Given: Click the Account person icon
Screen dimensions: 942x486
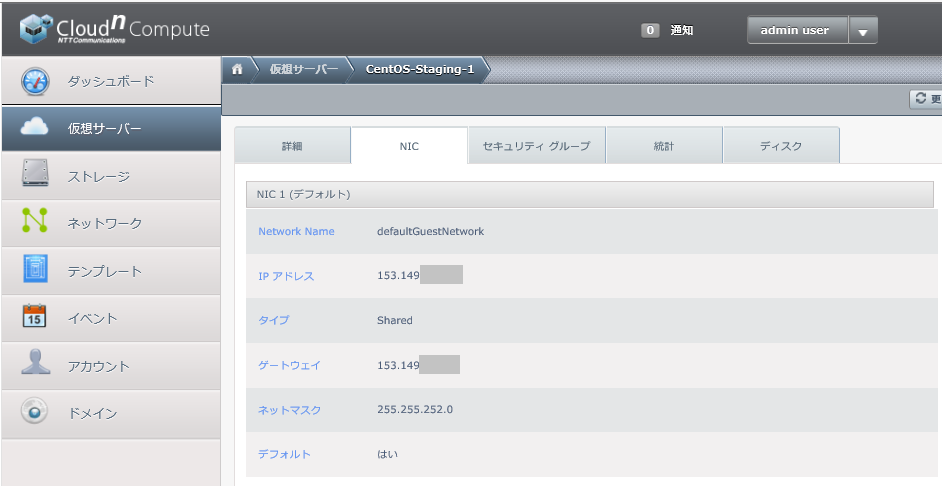Looking at the screenshot, I should (35, 365).
